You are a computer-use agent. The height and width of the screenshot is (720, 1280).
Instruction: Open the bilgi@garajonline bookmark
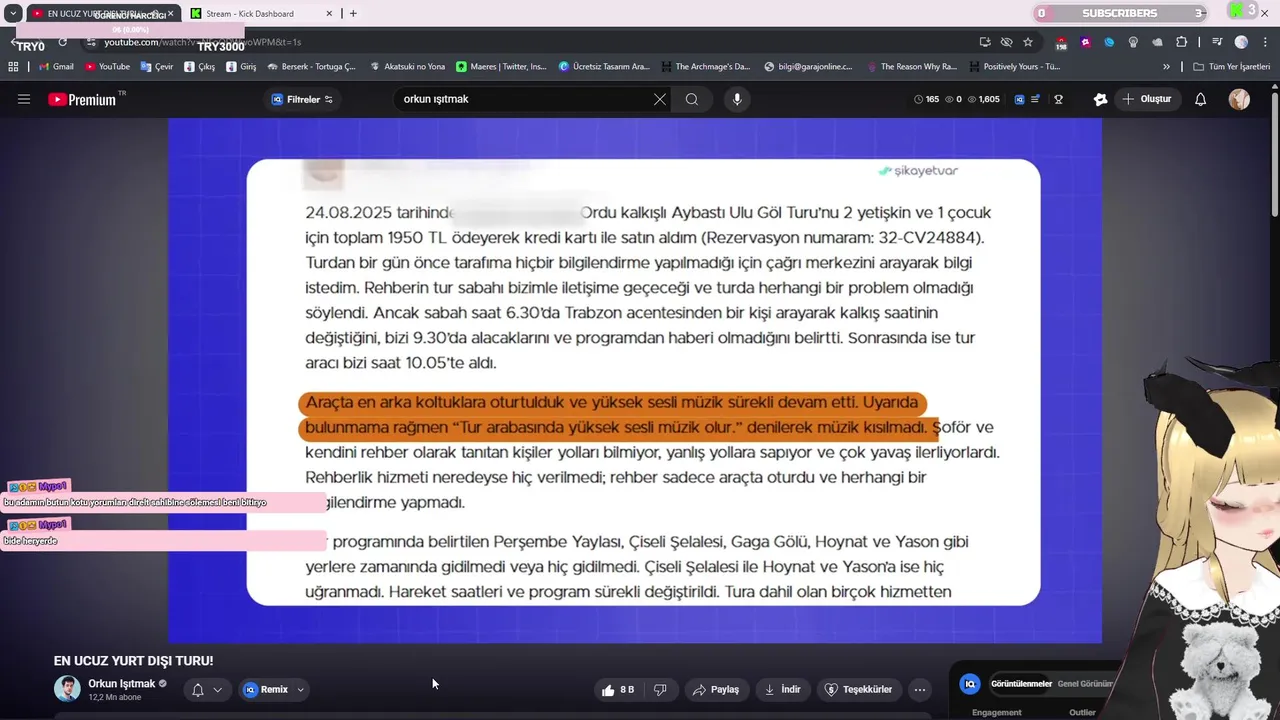[808, 67]
